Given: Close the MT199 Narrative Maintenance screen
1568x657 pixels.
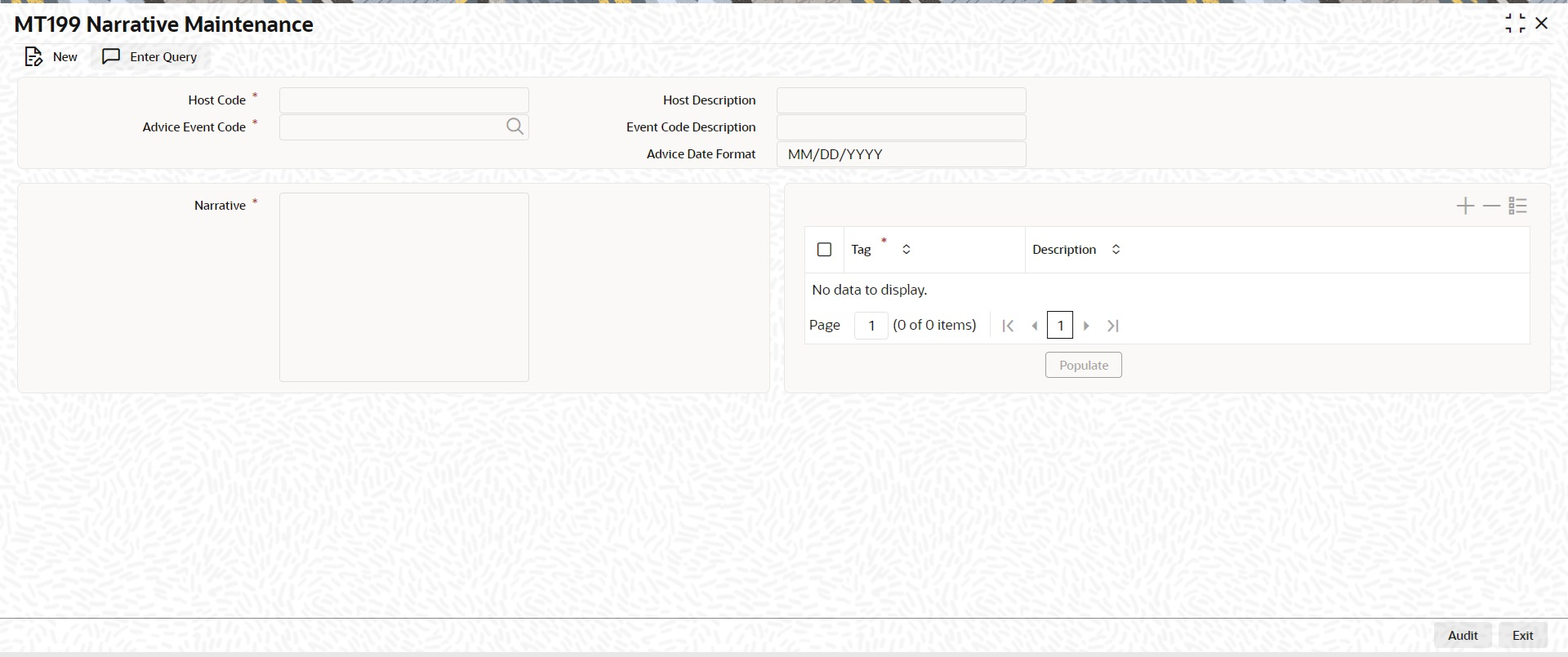Looking at the screenshot, I should pyautogui.click(x=1541, y=24).
